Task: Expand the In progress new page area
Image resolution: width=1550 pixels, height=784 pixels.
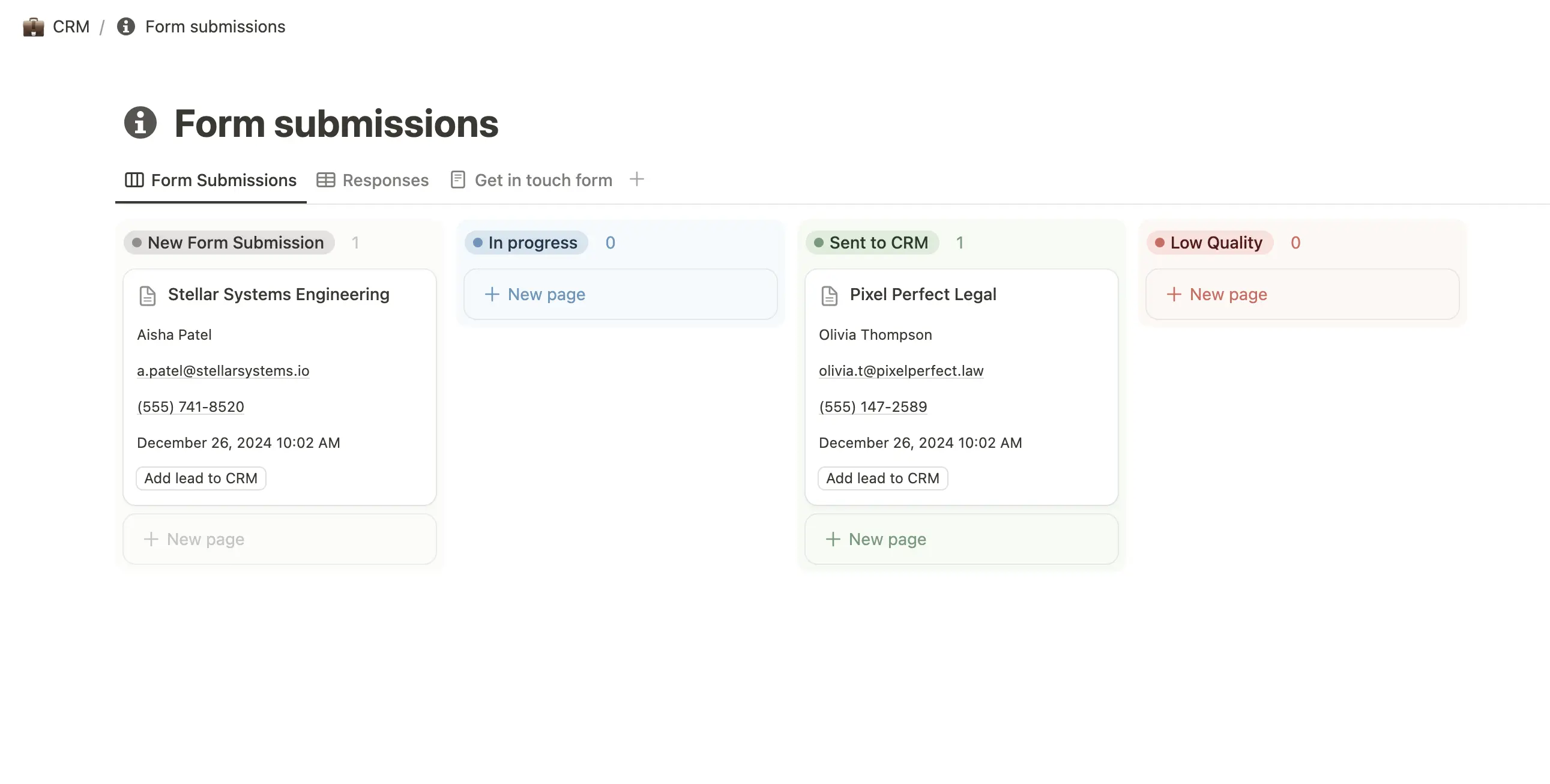Action: [x=619, y=294]
